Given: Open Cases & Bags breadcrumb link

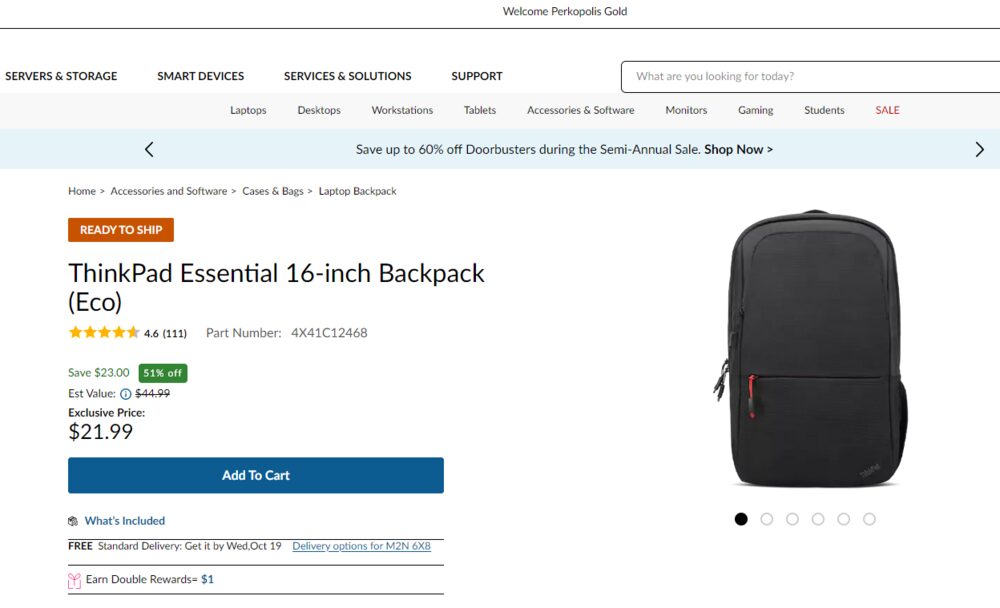Looking at the screenshot, I should pyautogui.click(x=272, y=191).
